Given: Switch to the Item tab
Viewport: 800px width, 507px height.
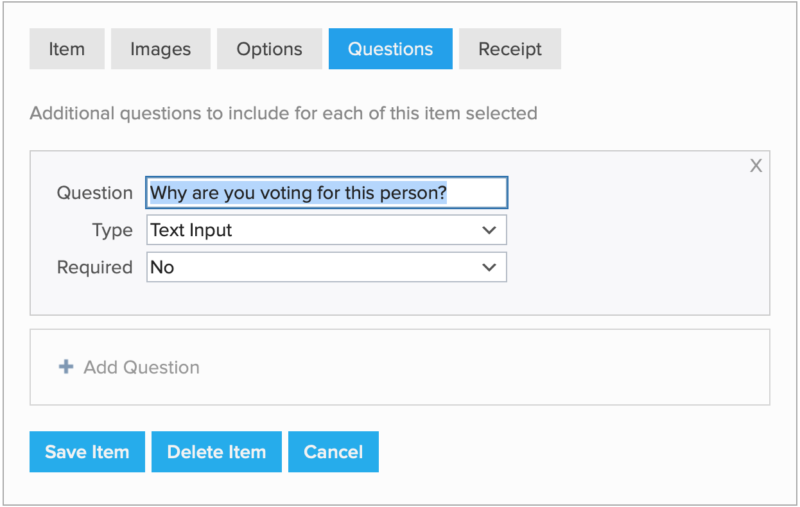Looking at the screenshot, I should pyautogui.click(x=67, y=49).
